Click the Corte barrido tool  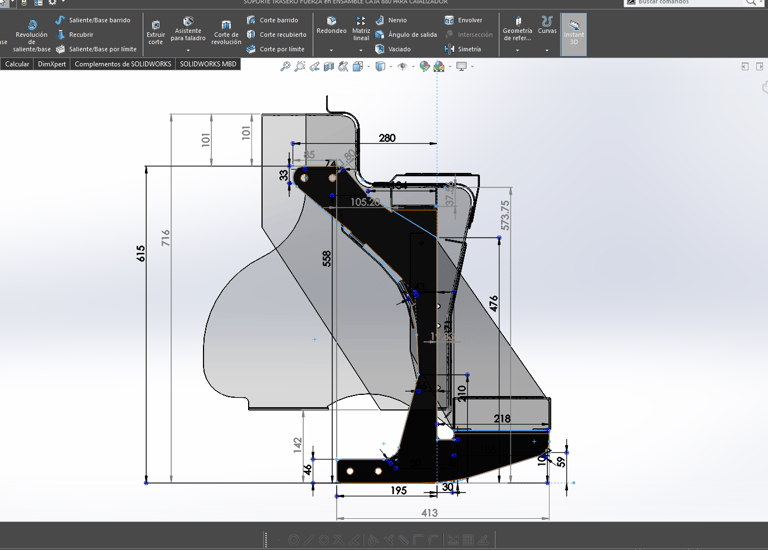coord(272,20)
